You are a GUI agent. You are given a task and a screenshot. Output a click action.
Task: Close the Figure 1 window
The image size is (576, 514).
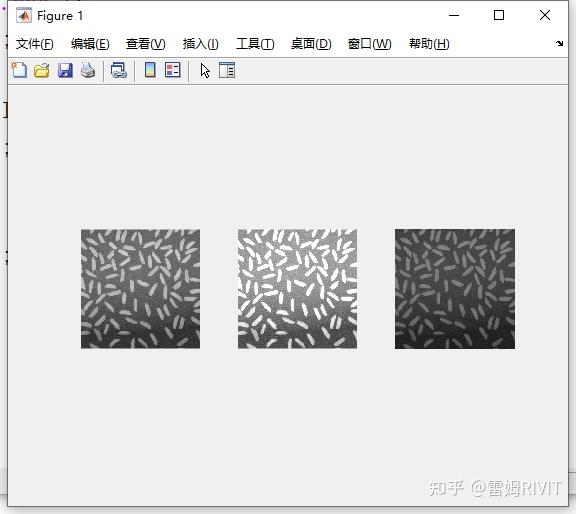(x=545, y=15)
